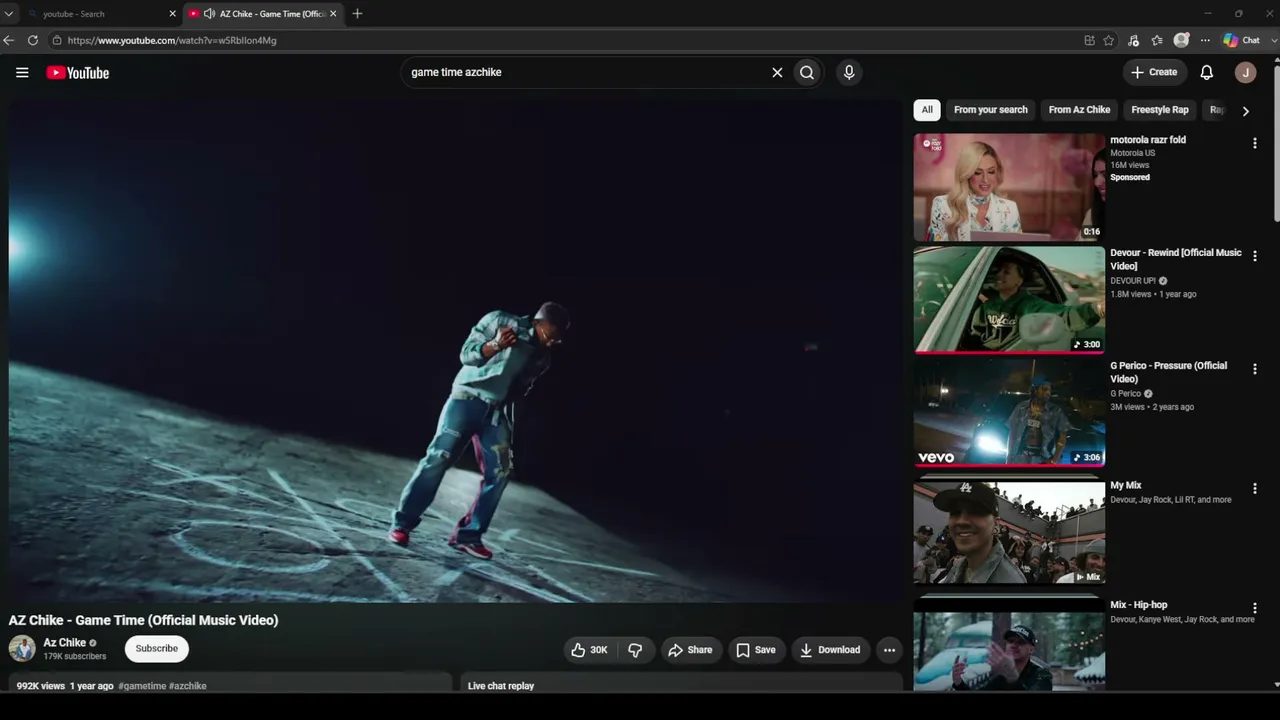Select the 'From Az Chike' chip
The height and width of the screenshot is (720, 1280).
click(x=1079, y=110)
